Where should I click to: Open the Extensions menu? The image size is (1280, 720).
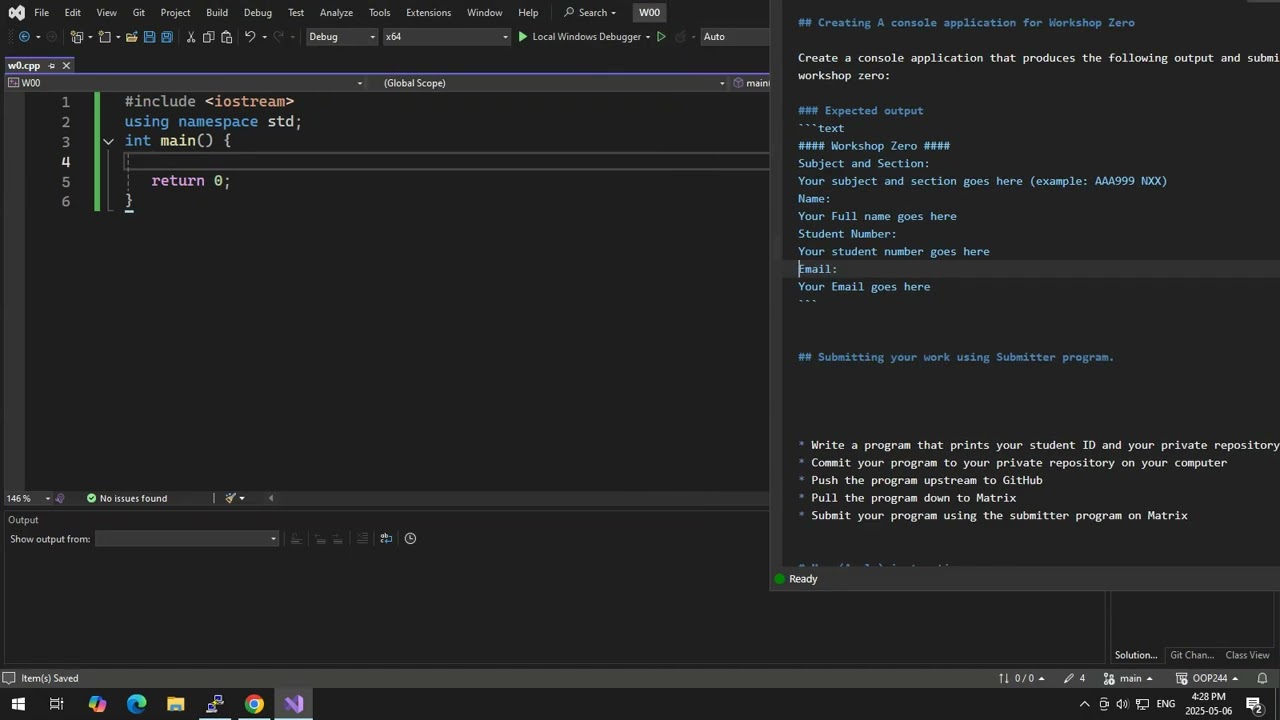[x=428, y=13]
